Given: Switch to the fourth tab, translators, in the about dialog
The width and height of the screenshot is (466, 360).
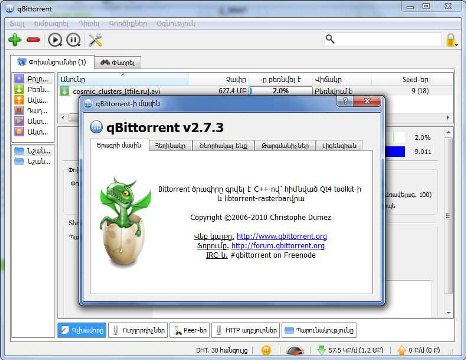Looking at the screenshot, I should (x=285, y=146).
